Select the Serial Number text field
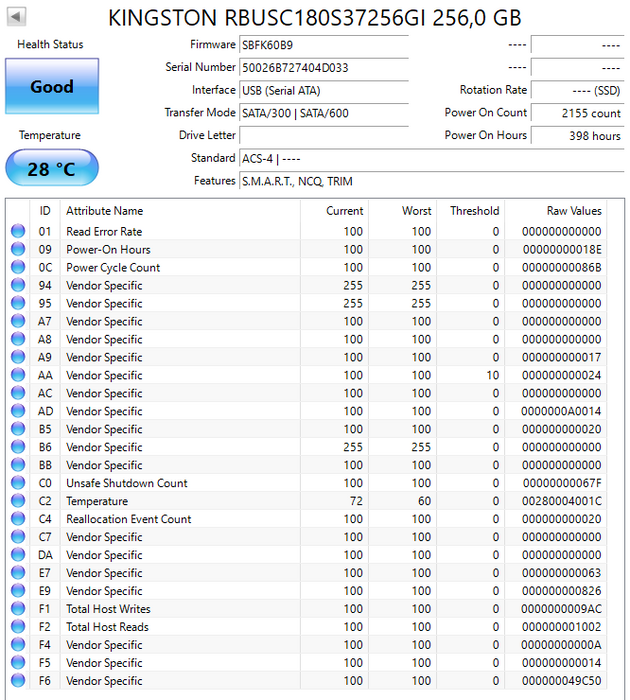This screenshot has width=630, height=700. [x=323, y=68]
